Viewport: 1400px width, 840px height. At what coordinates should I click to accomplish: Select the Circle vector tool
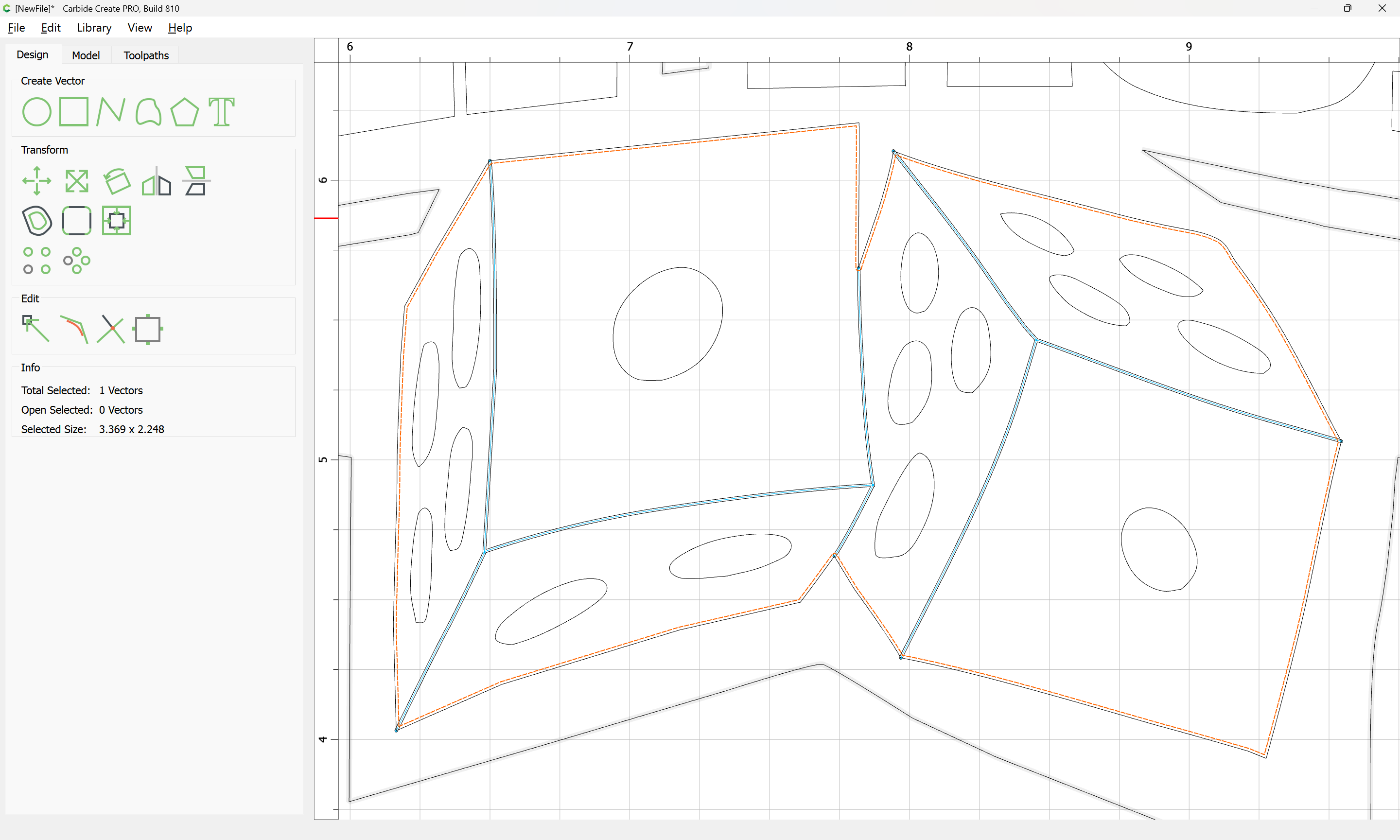pyautogui.click(x=37, y=111)
